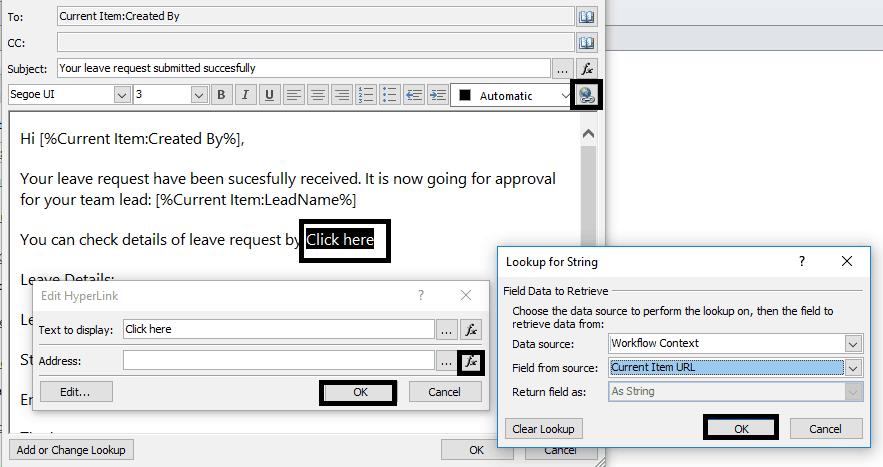Open Data source dropdown Workflow Context

tap(853, 343)
